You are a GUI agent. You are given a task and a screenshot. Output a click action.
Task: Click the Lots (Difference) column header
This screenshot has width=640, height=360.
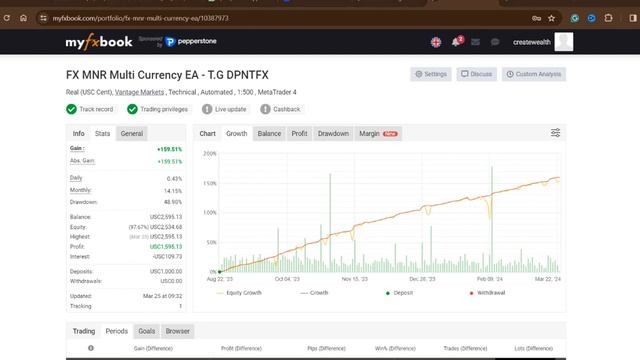533,349
